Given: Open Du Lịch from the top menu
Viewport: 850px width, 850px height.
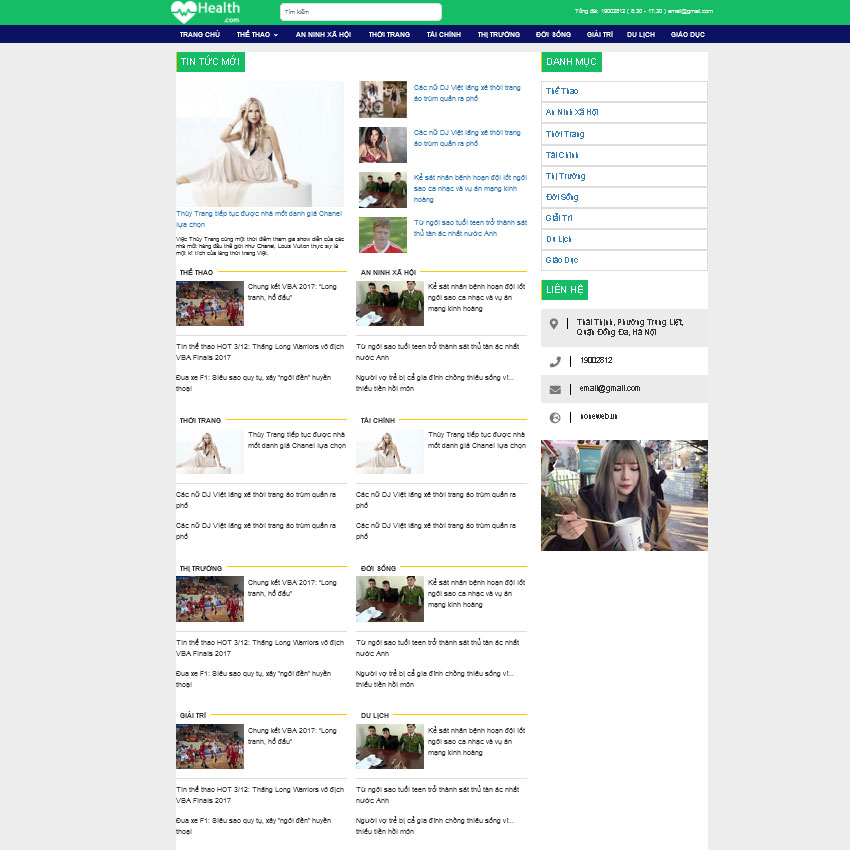Looking at the screenshot, I should pyautogui.click(x=641, y=34).
